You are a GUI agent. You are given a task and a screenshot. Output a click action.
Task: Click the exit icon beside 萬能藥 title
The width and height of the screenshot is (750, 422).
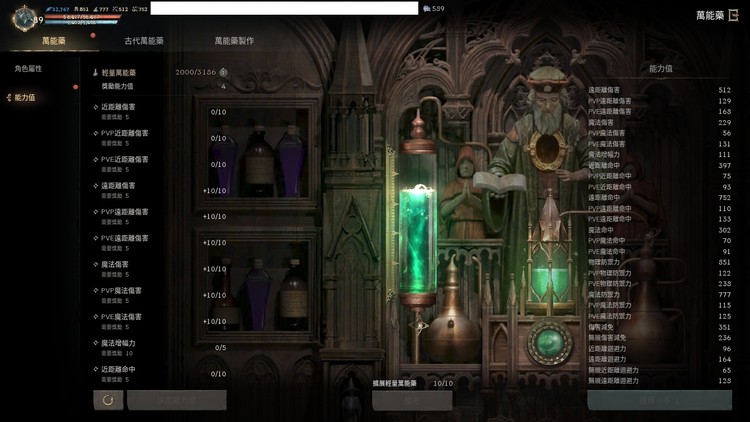point(733,15)
